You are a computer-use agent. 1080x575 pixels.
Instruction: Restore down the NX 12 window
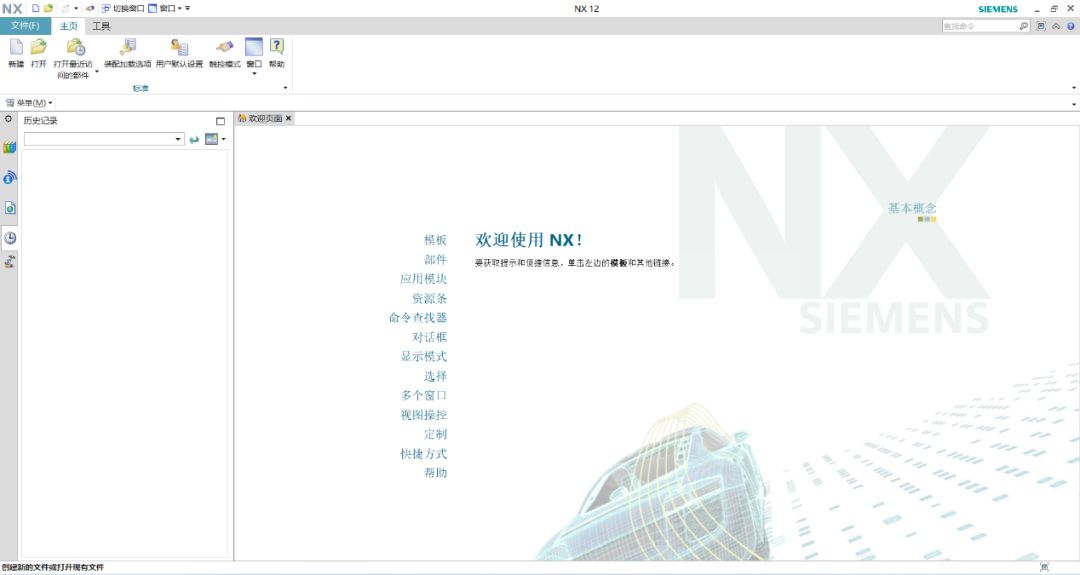point(1054,8)
